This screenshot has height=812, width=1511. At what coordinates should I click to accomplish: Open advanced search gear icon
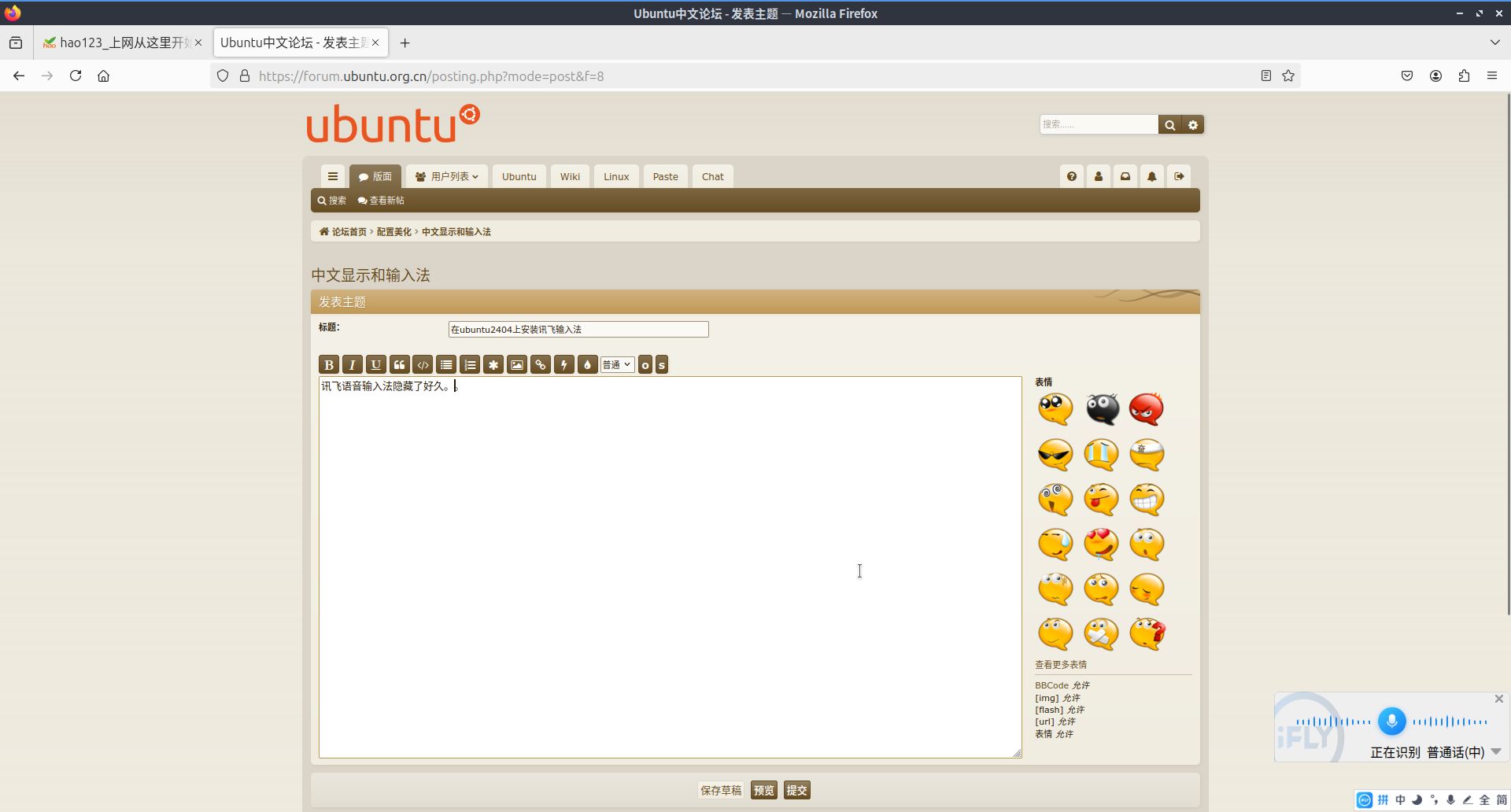[1193, 124]
